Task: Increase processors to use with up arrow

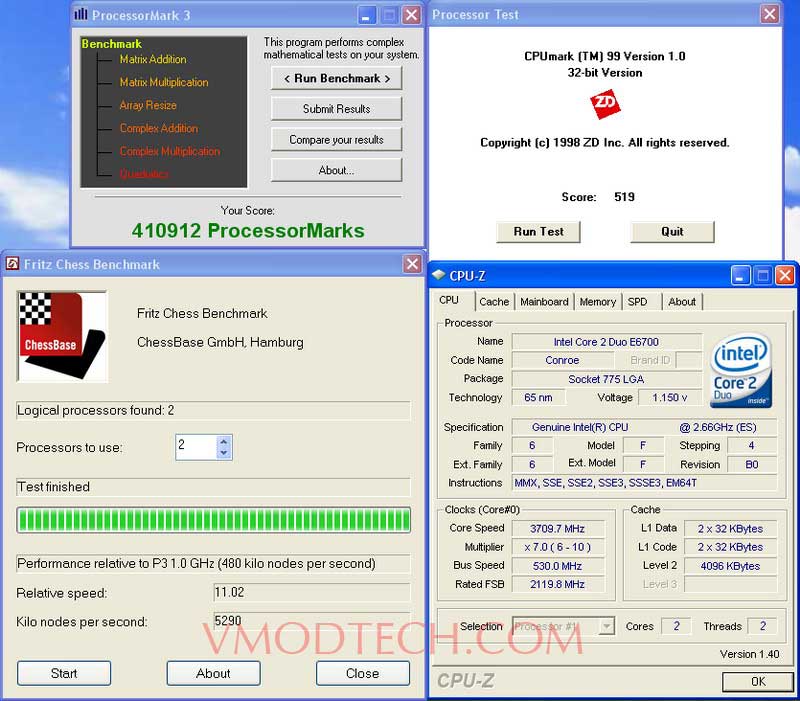Action: (x=223, y=441)
